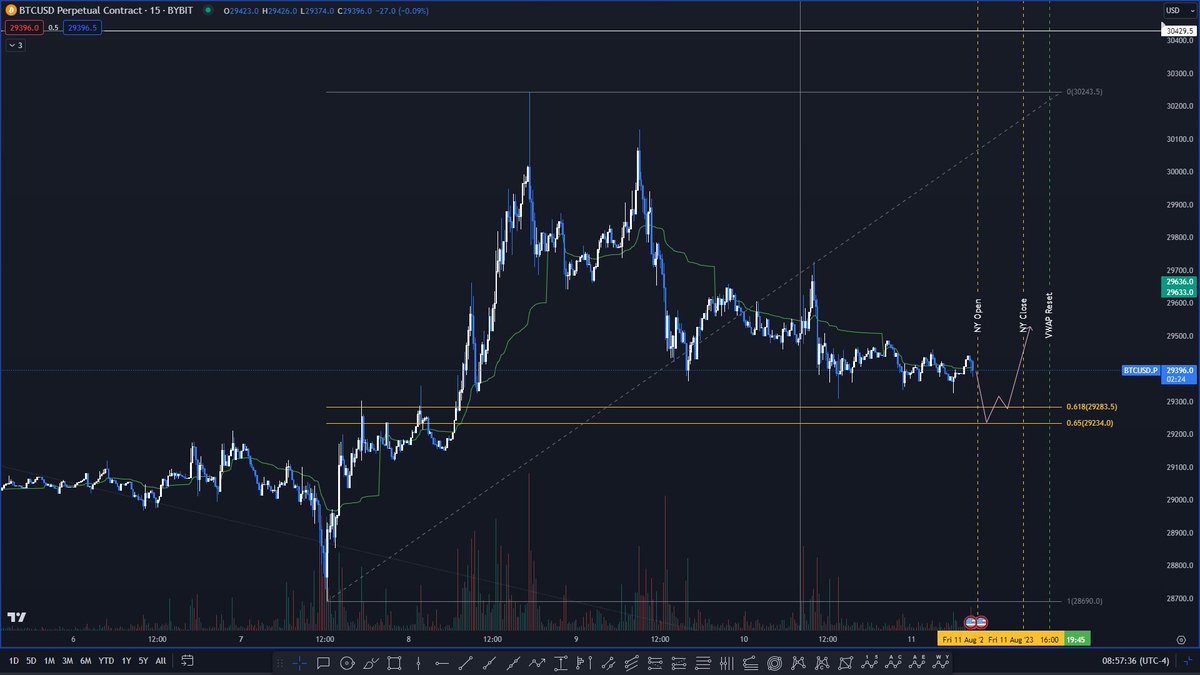Switch chart range to 5D

click(31, 661)
